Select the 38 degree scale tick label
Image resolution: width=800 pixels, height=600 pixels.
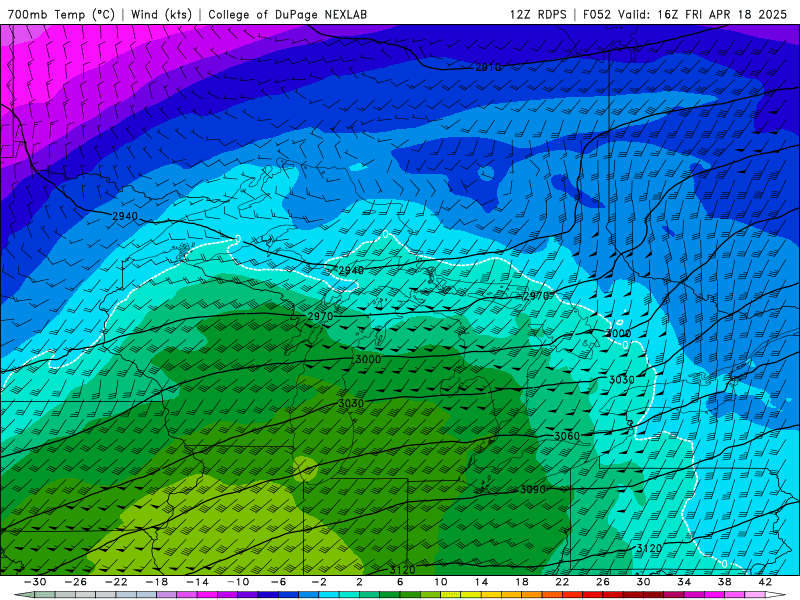click(724, 582)
